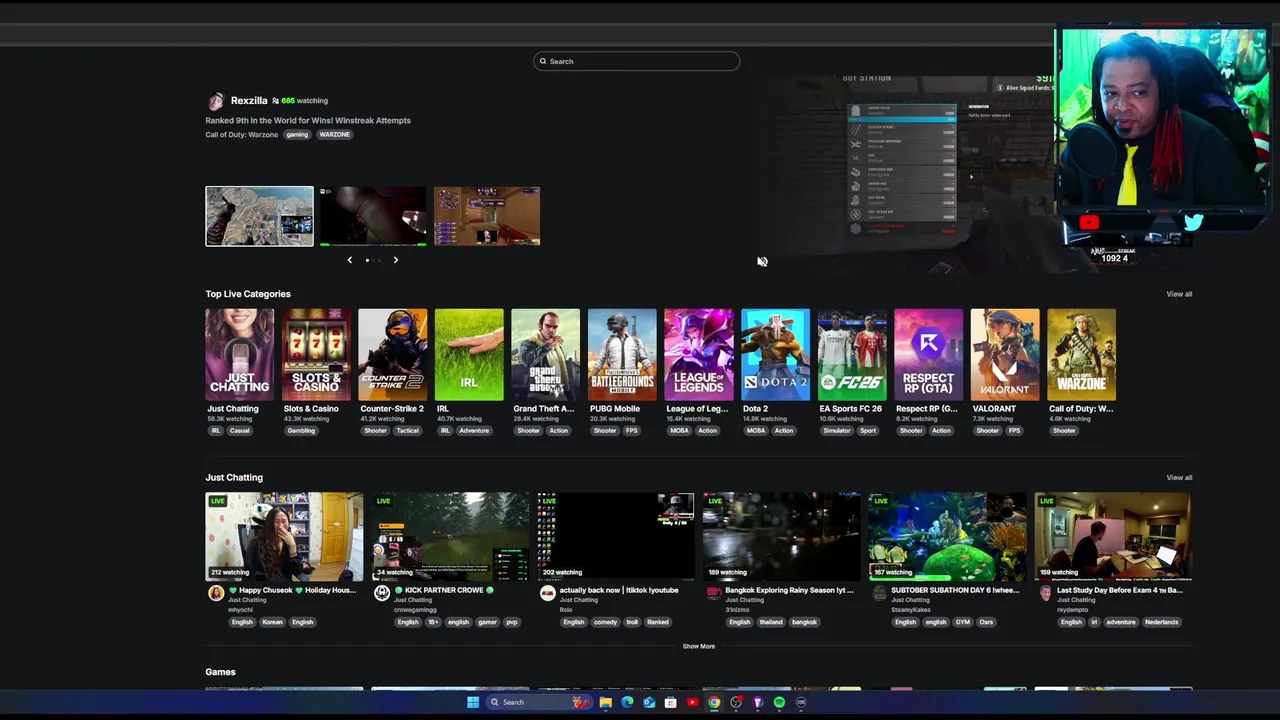Click the WARZONE tag under Rexzilla
The image size is (1280, 720).
(335, 135)
